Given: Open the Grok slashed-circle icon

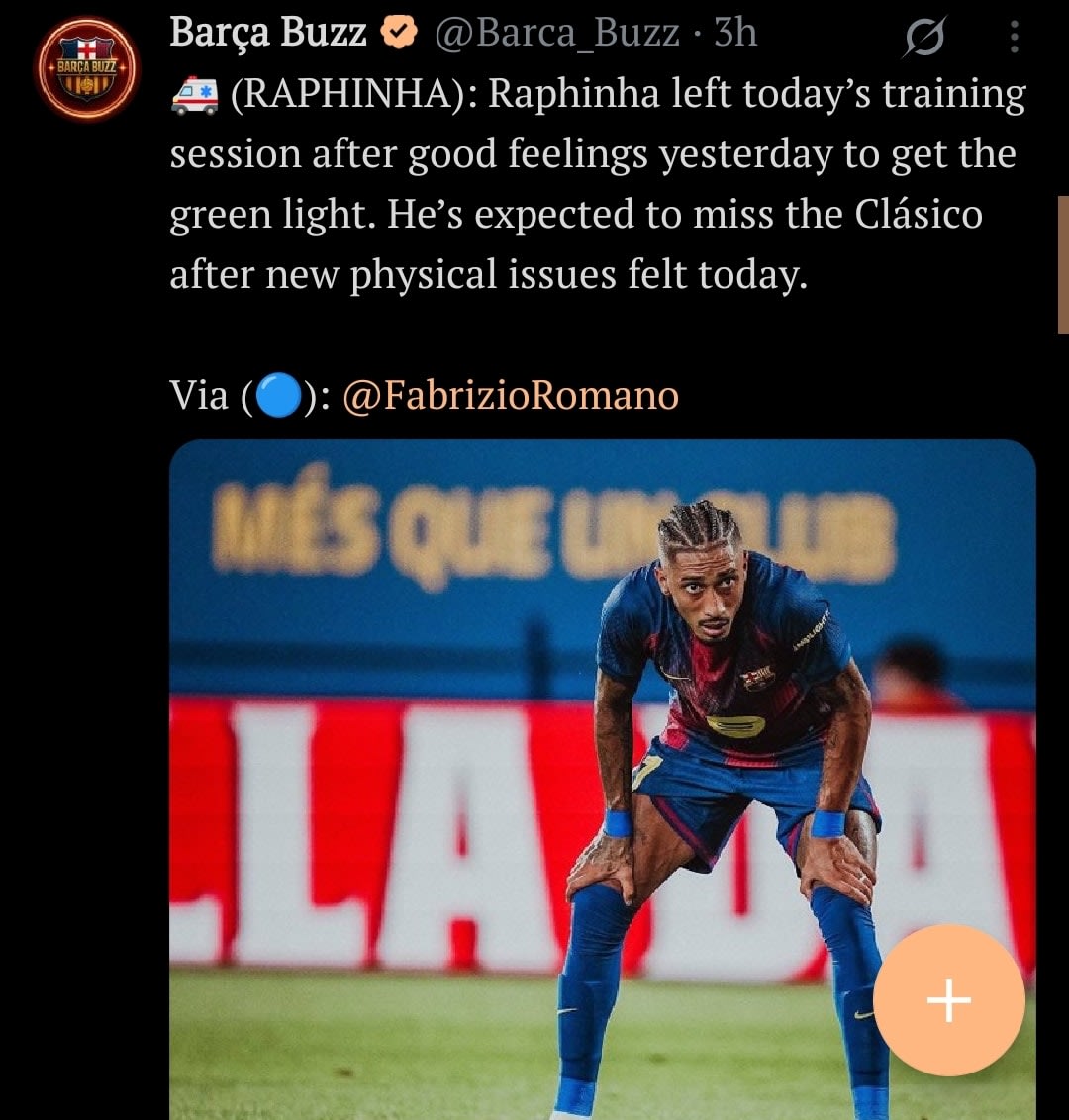Looking at the screenshot, I should [924, 35].
